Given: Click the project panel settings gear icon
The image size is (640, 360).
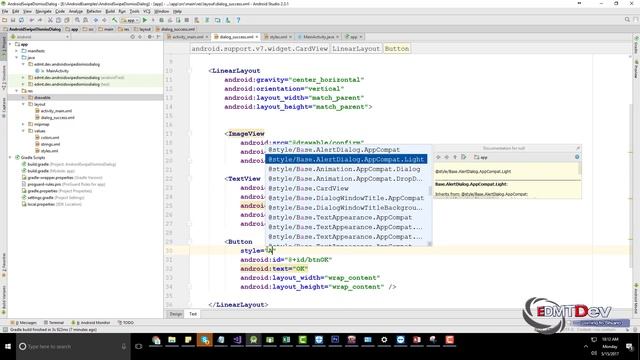Looking at the screenshot, I should 150,37.
